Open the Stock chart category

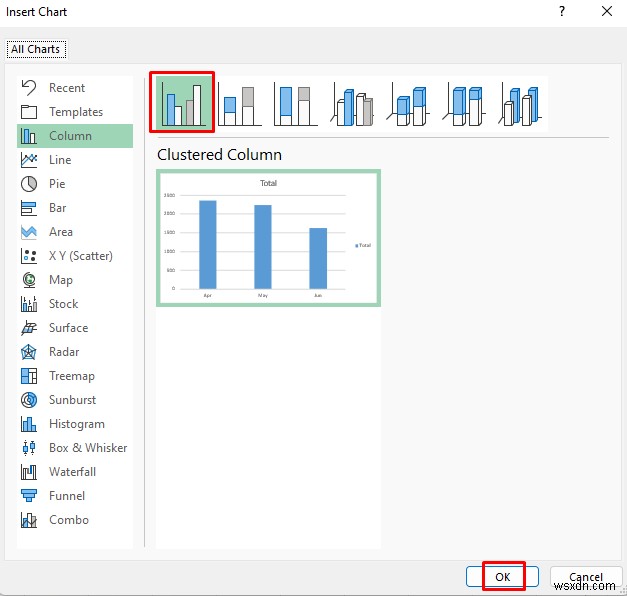click(x=75, y=304)
